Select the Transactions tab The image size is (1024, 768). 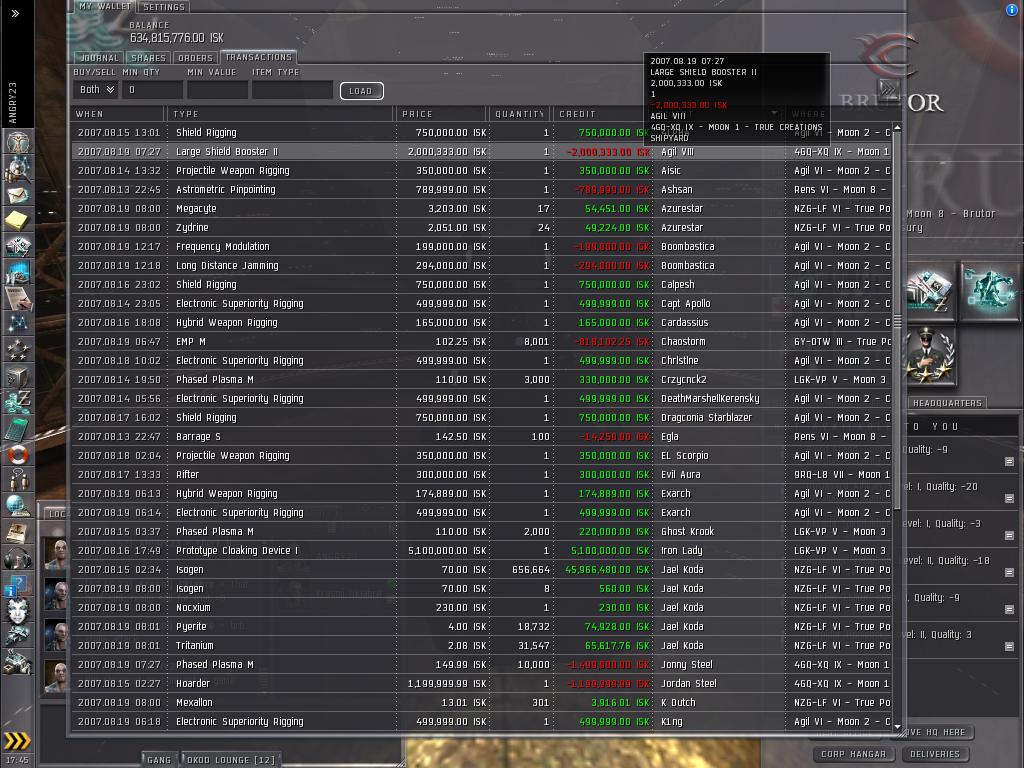pyautogui.click(x=259, y=57)
